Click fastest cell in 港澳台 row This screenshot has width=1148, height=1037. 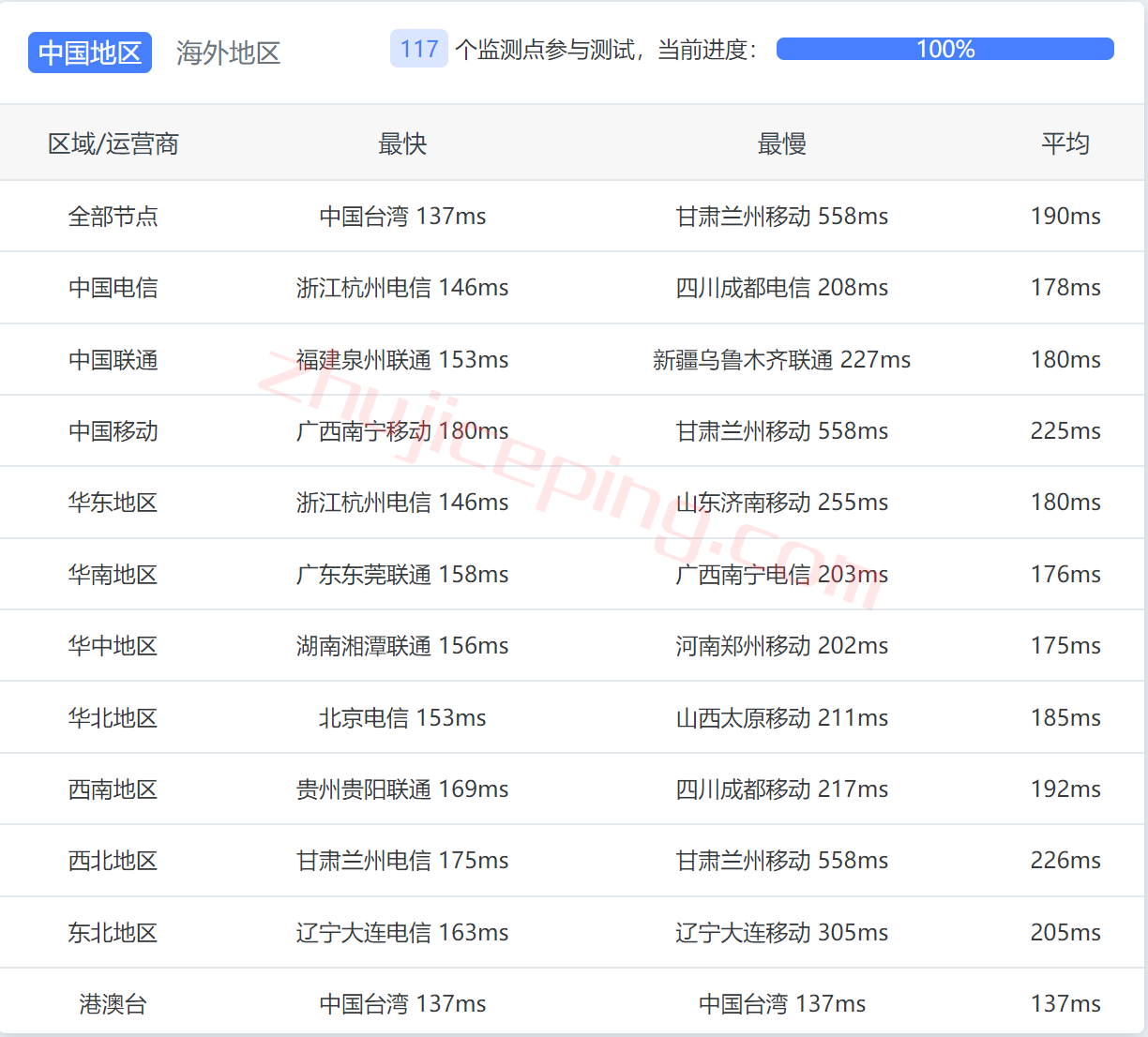(402, 1004)
